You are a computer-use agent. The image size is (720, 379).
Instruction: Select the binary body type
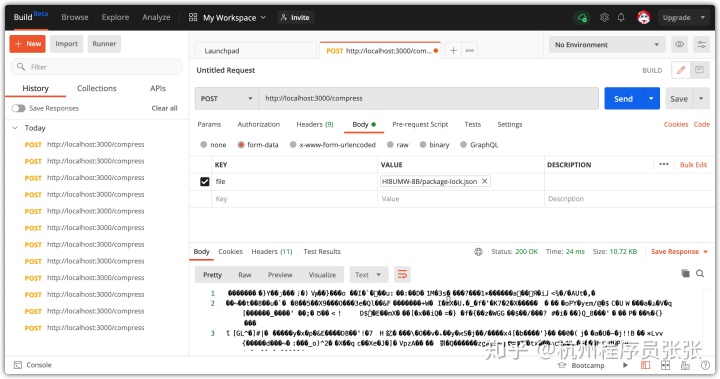(423, 145)
